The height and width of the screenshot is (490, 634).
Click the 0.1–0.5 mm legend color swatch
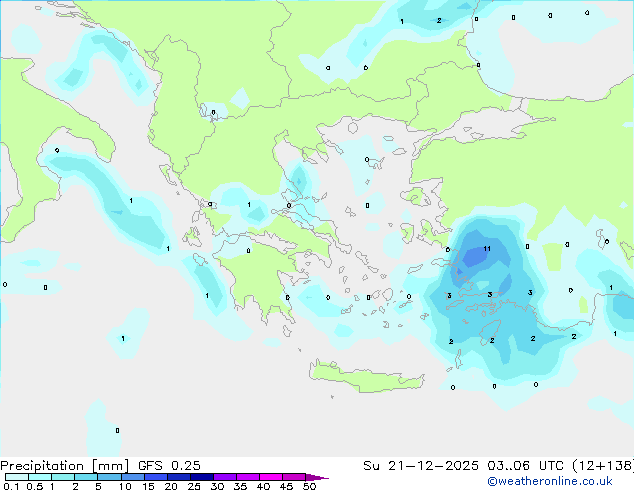[17, 477]
